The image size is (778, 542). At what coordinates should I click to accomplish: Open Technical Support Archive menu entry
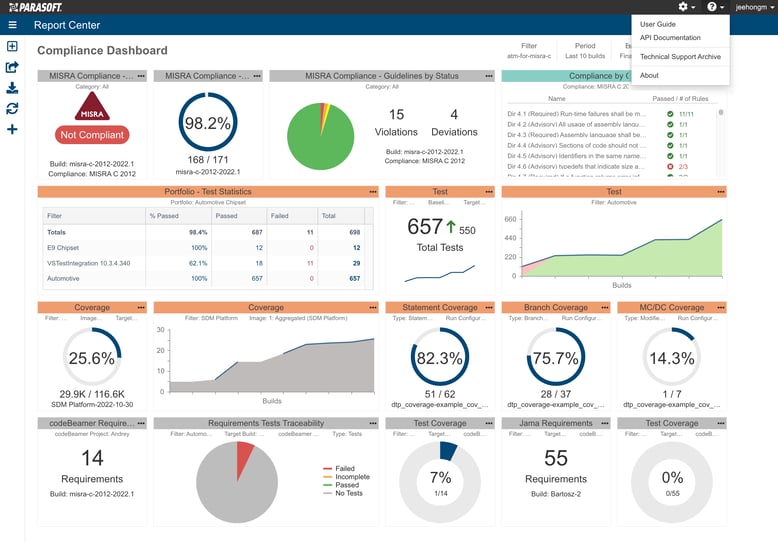(680, 57)
